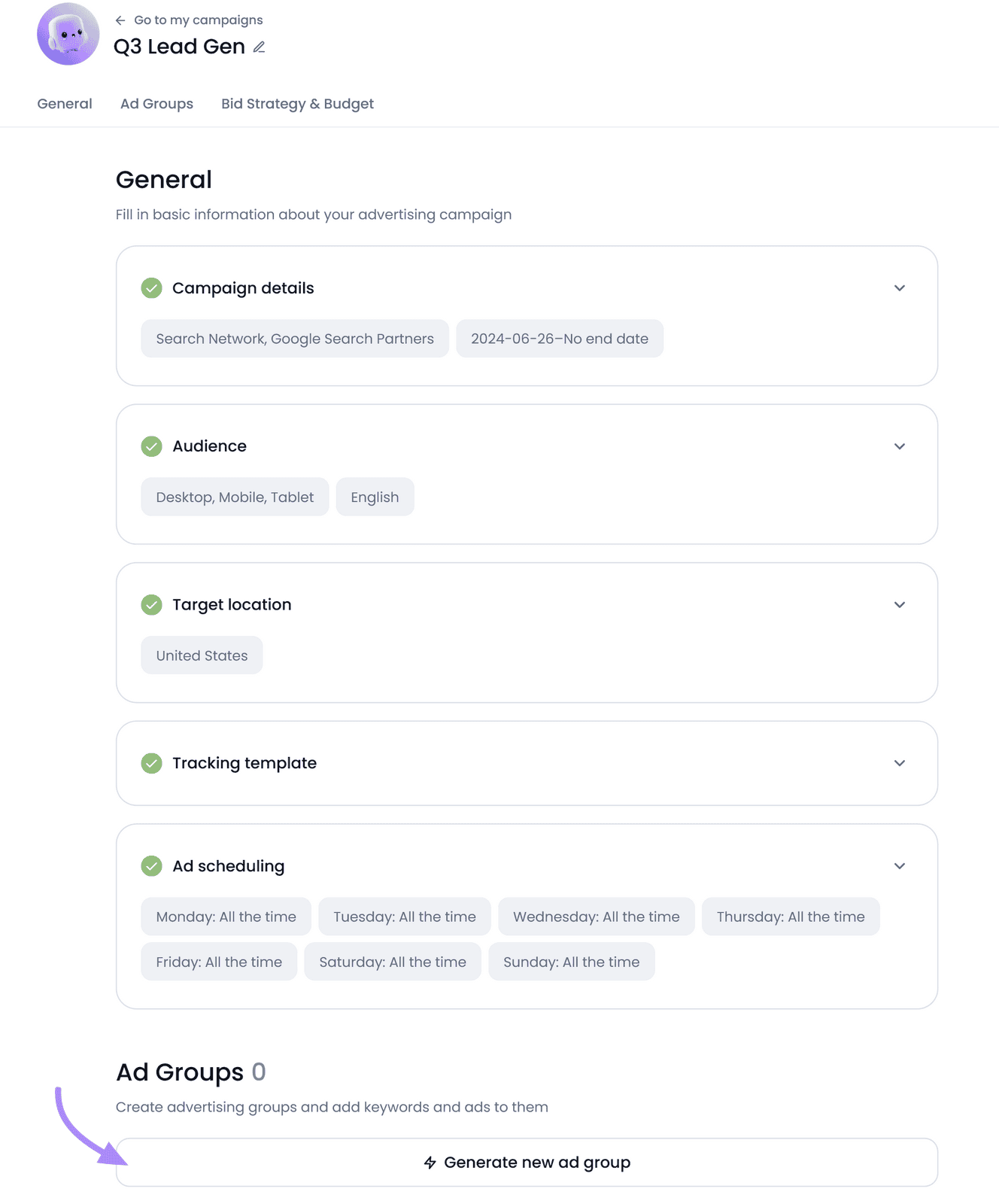999x1204 pixels.
Task: Toggle completion status of the Audience section
Action: coord(152,445)
